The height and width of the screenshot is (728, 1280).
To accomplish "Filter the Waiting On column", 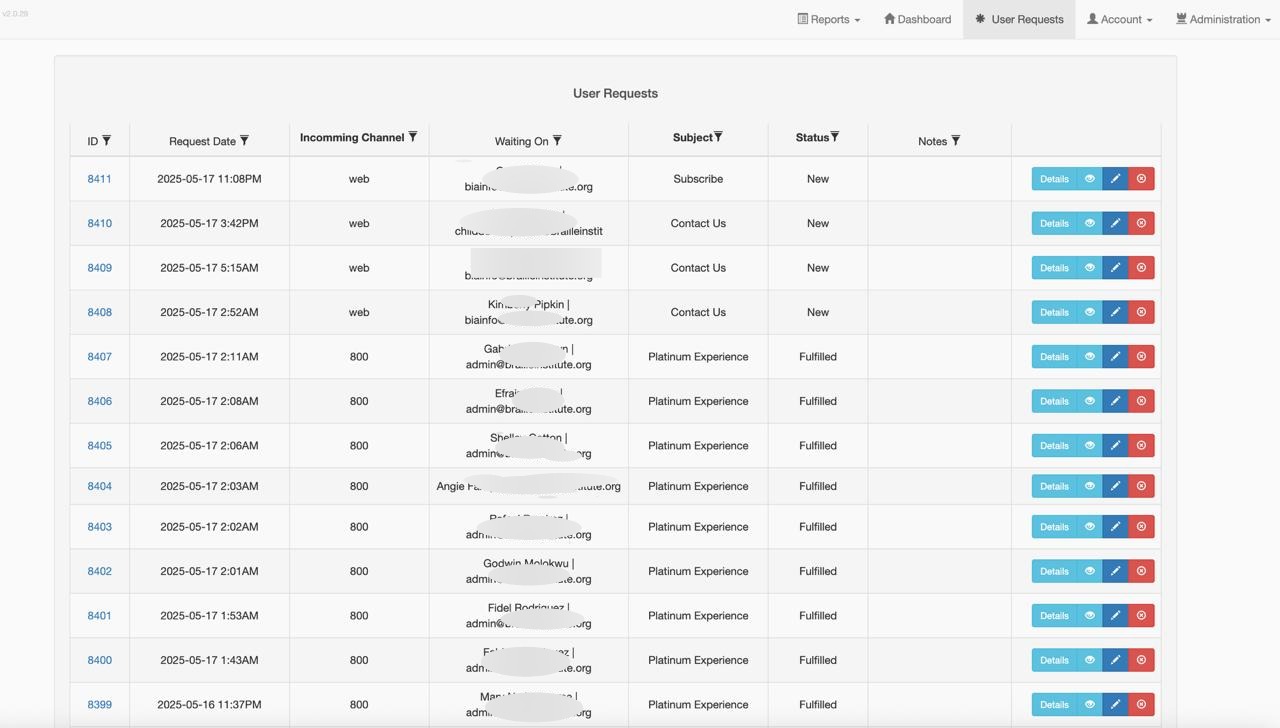I will pyautogui.click(x=557, y=141).
